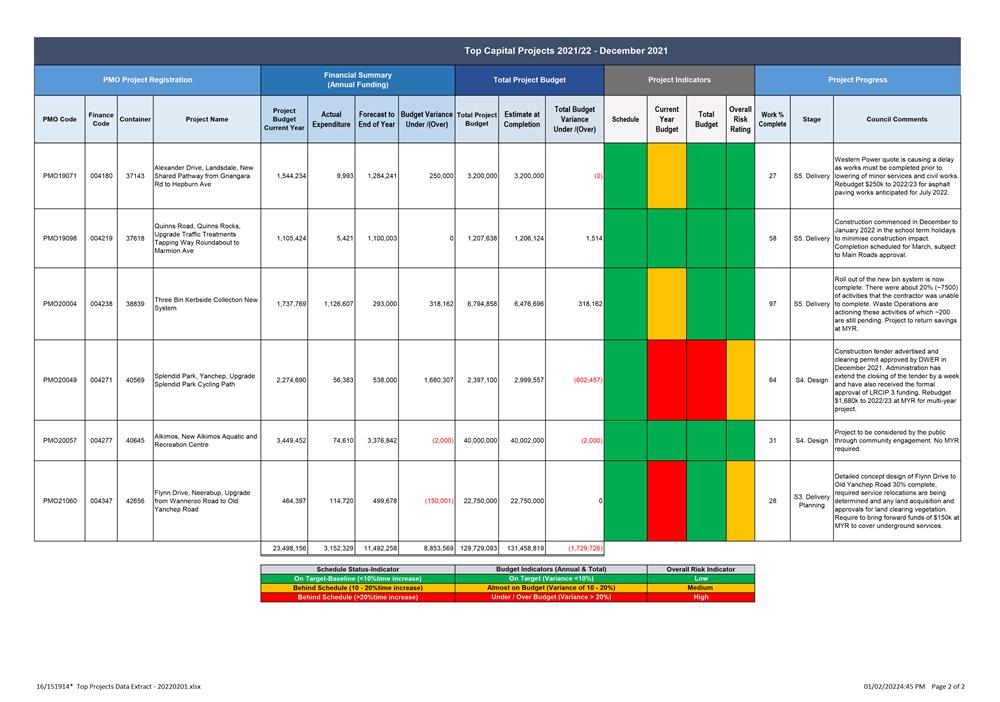Select the 'Project to be considered by the public' comment
1000x702 pixels.
pos(896,441)
